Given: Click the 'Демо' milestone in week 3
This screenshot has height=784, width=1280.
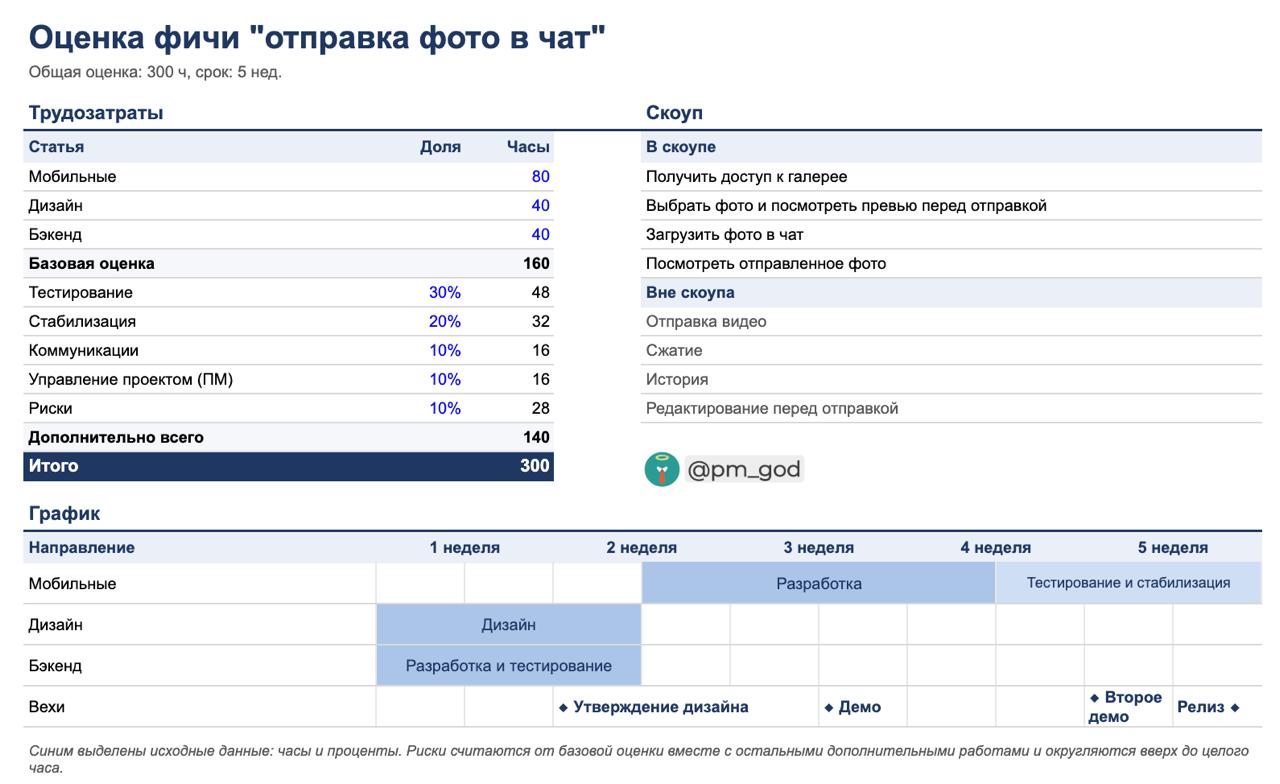Looking at the screenshot, I should click(x=853, y=707).
